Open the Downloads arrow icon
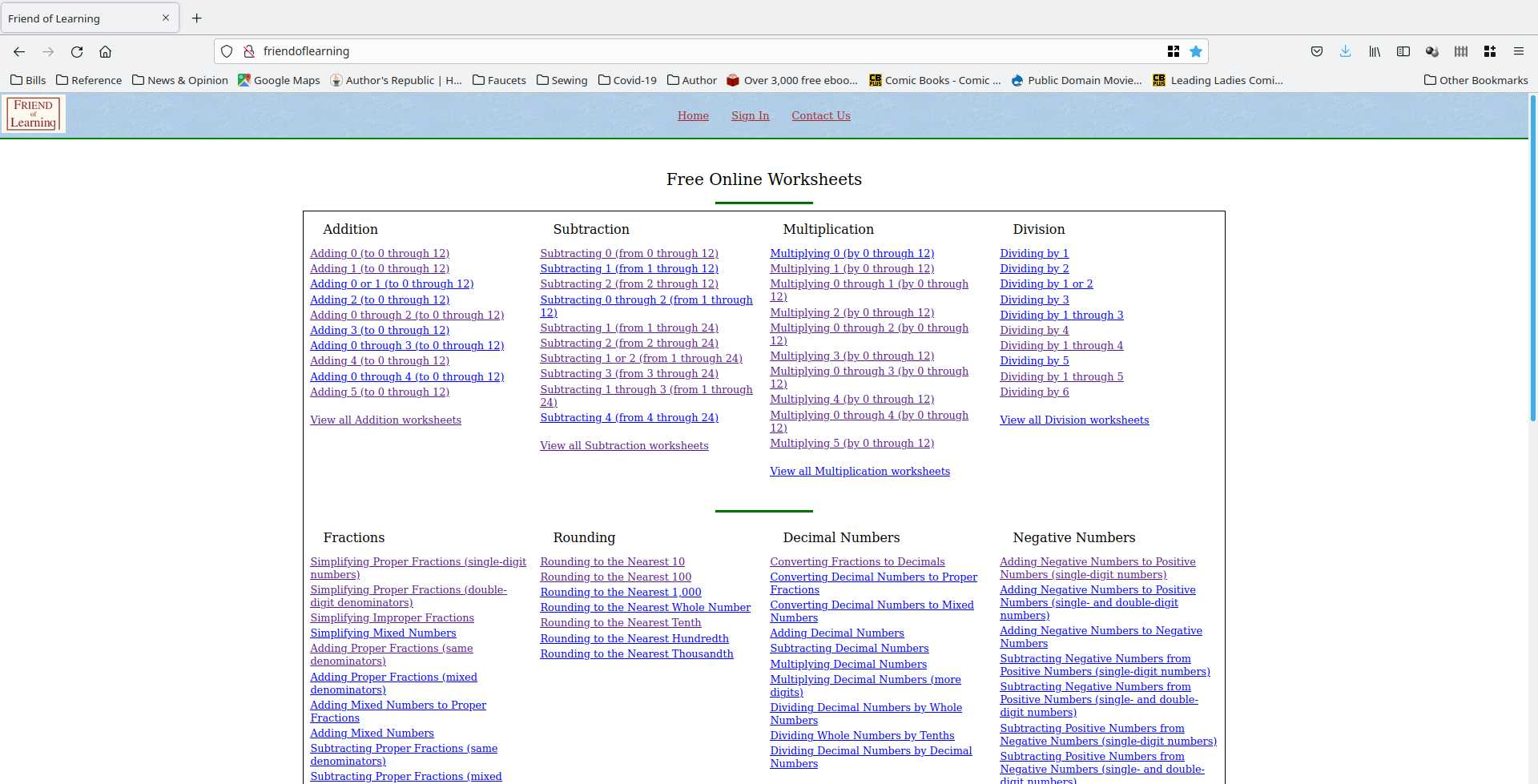 [1346, 51]
